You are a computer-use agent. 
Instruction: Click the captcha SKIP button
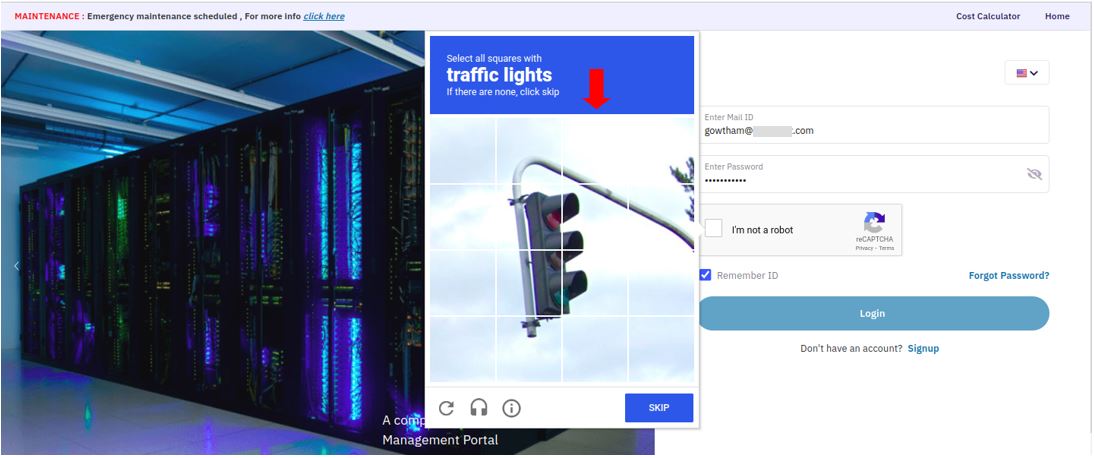click(659, 408)
